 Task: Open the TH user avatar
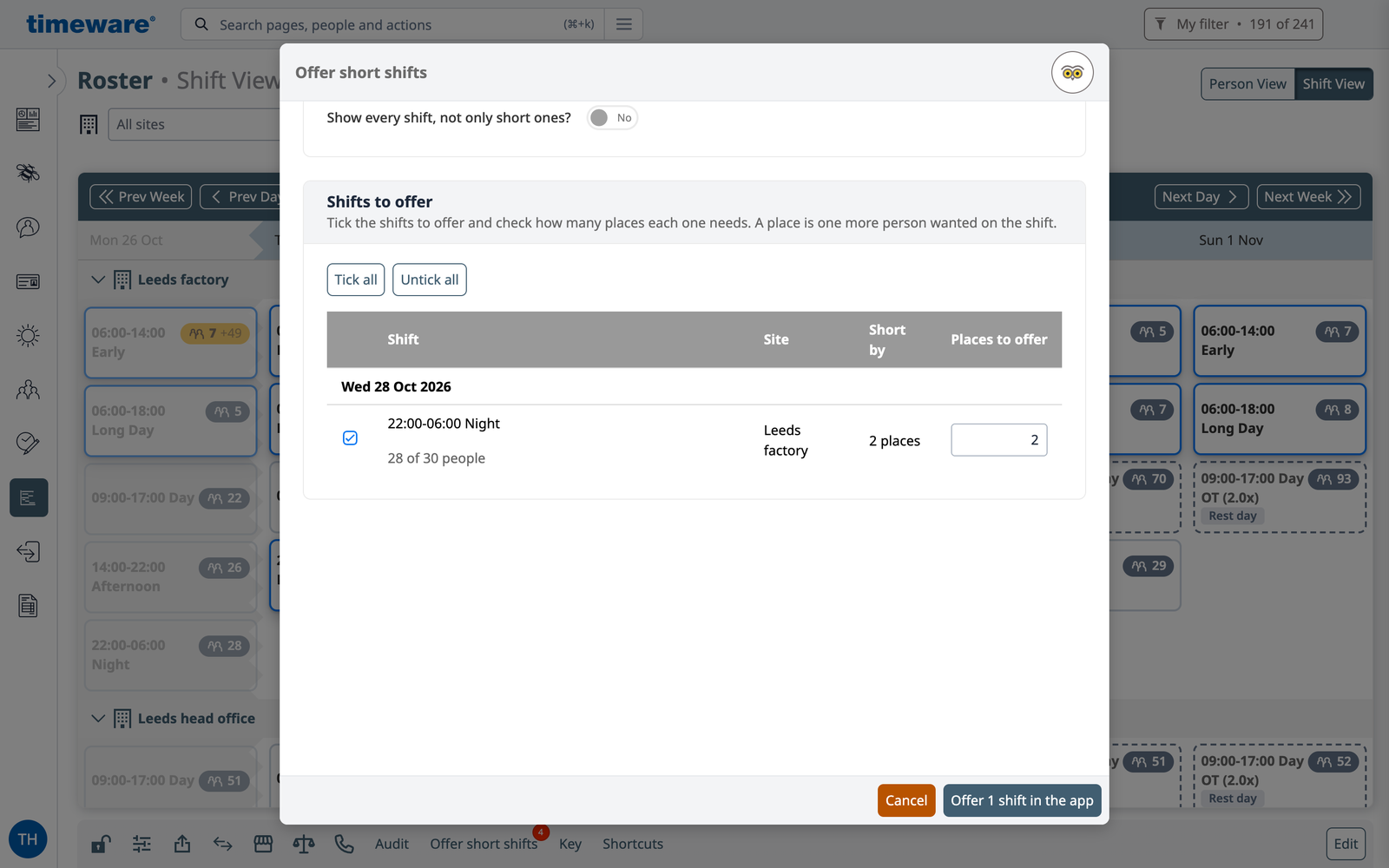(28, 839)
